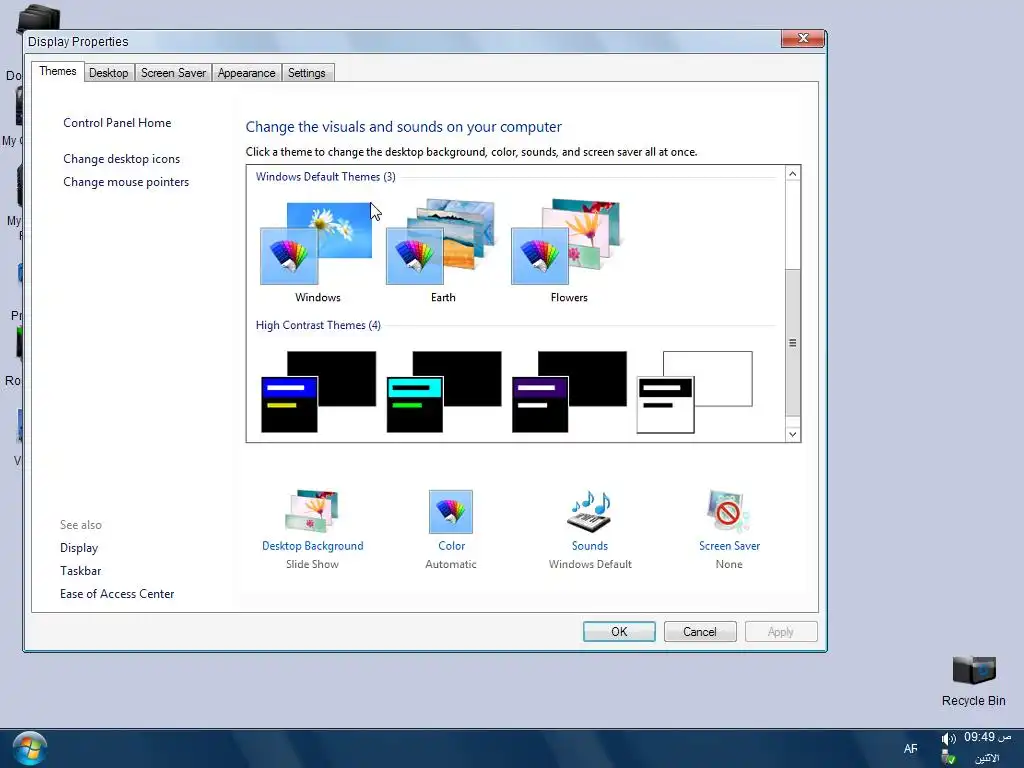
Task: Click the taskbar clock showing 09:49
Action: click(987, 737)
